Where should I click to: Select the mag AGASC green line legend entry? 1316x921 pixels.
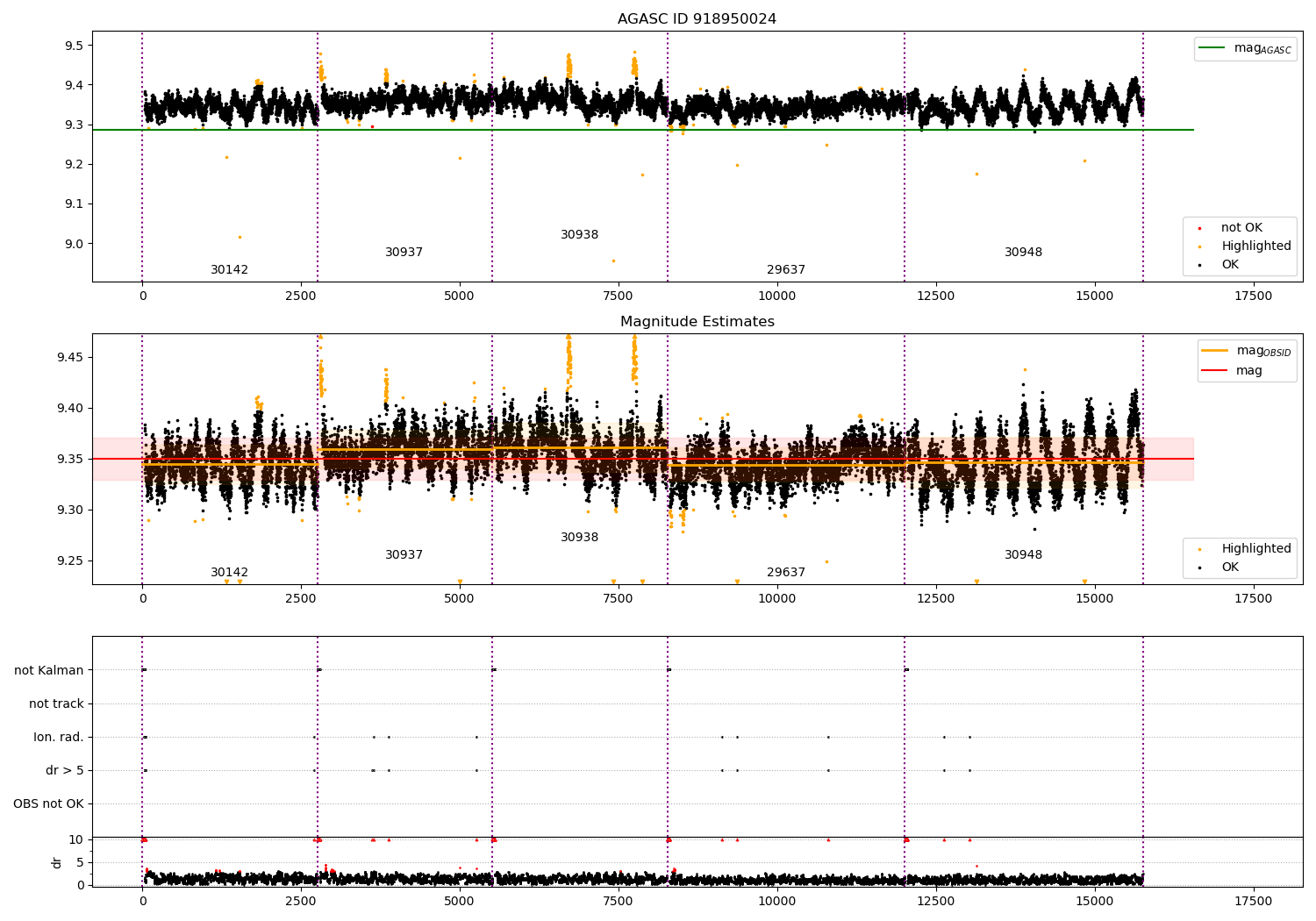coord(1245,48)
